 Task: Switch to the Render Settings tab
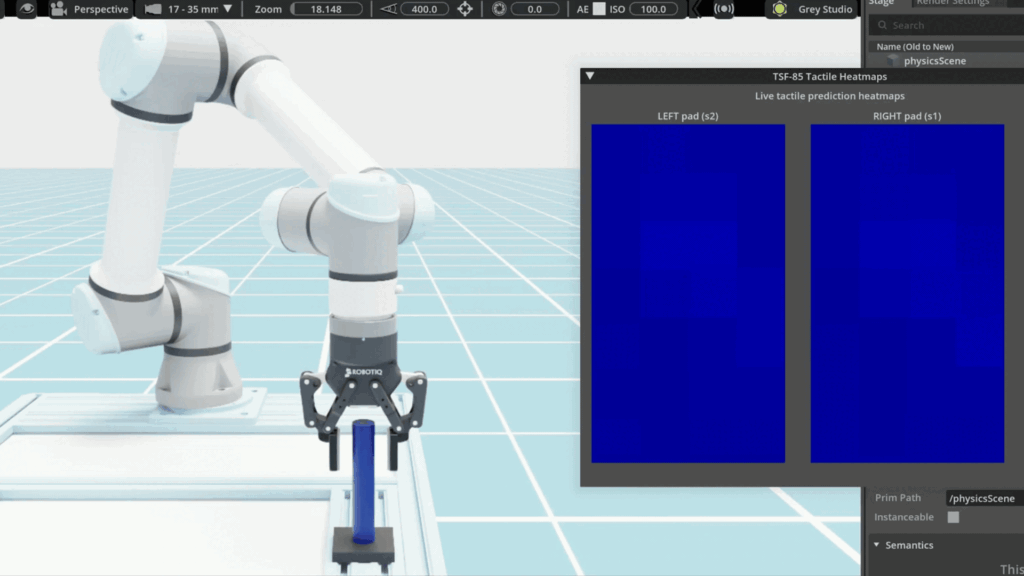(953, 3)
